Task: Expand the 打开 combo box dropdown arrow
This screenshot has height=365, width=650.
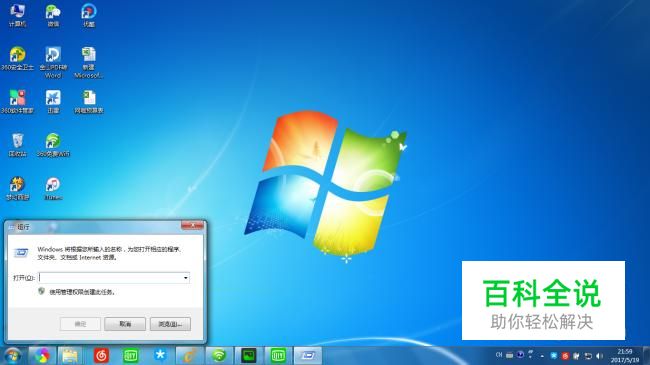Action: (x=186, y=277)
